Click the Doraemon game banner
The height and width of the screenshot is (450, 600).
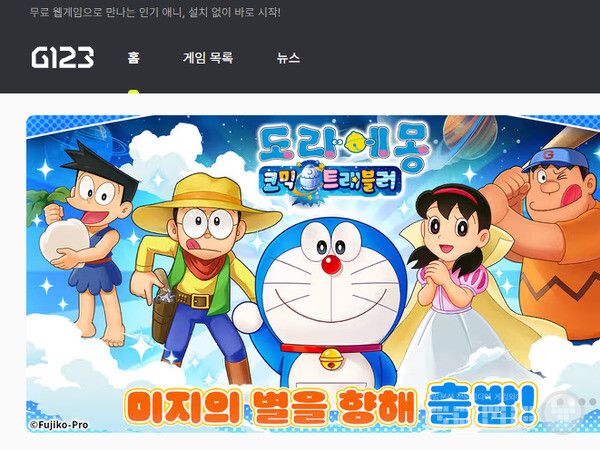313,274
